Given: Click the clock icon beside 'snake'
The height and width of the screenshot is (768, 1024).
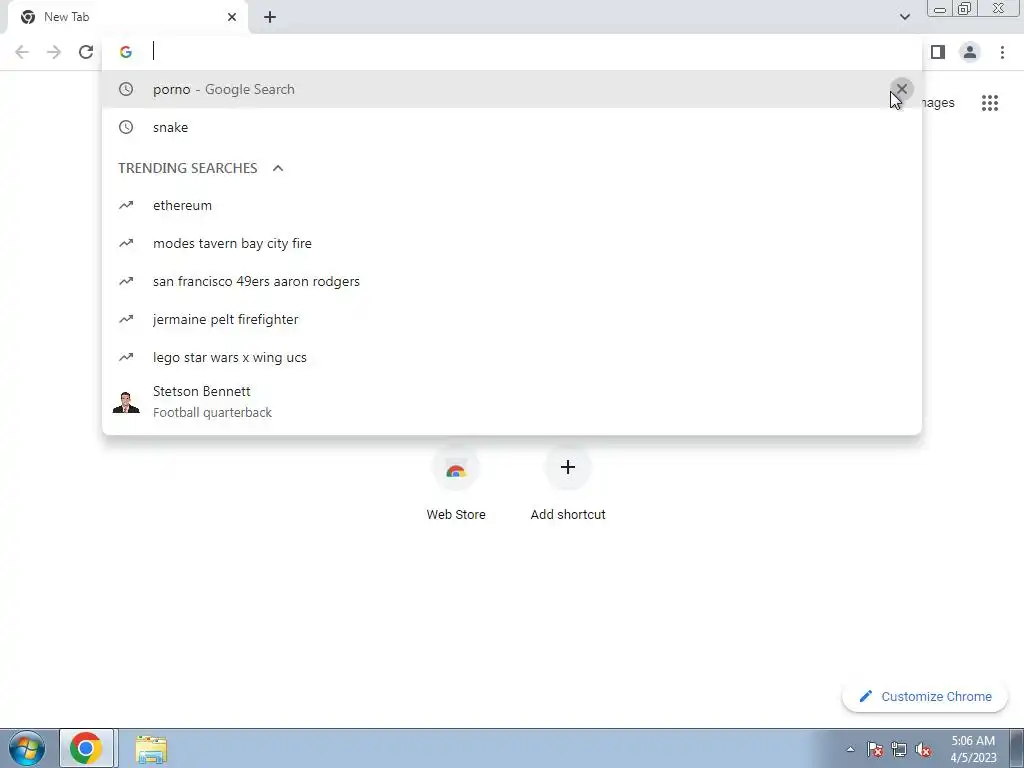Looking at the screenshot, I should point(126,127).
